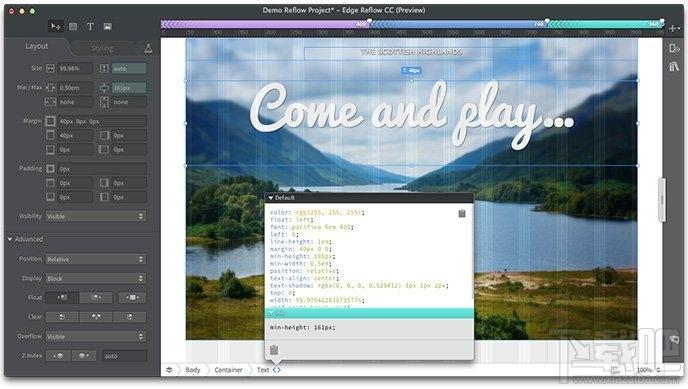Screen dimensions: 688x389
Task: Set Float to left
Action: tap(62, 297)
